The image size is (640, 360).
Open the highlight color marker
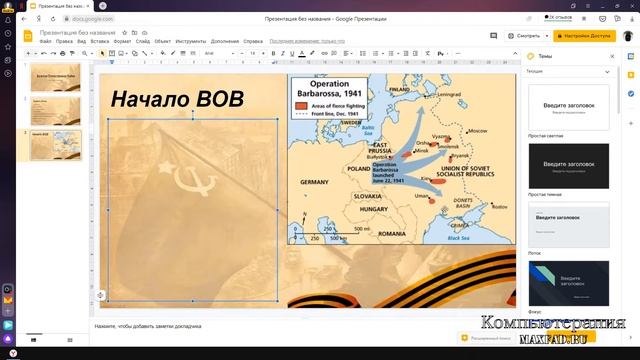point(312,53)
